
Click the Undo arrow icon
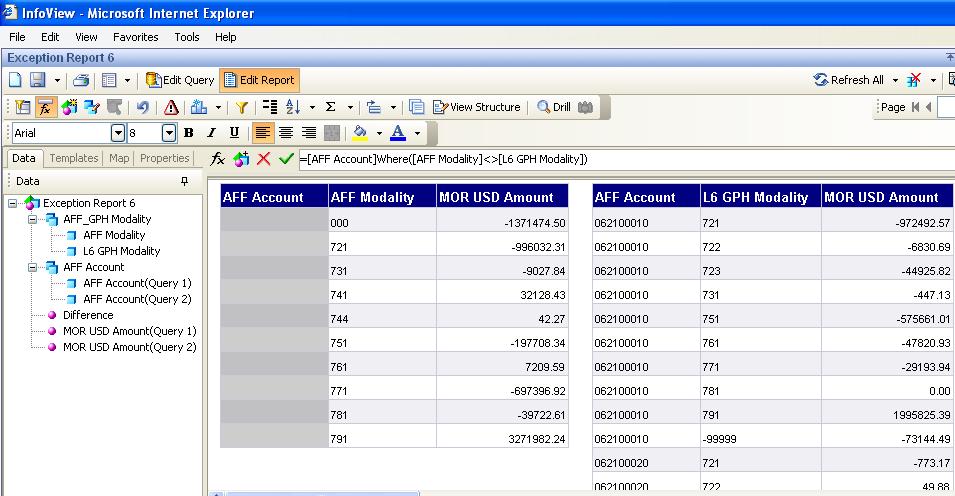[x=143, y=107]
